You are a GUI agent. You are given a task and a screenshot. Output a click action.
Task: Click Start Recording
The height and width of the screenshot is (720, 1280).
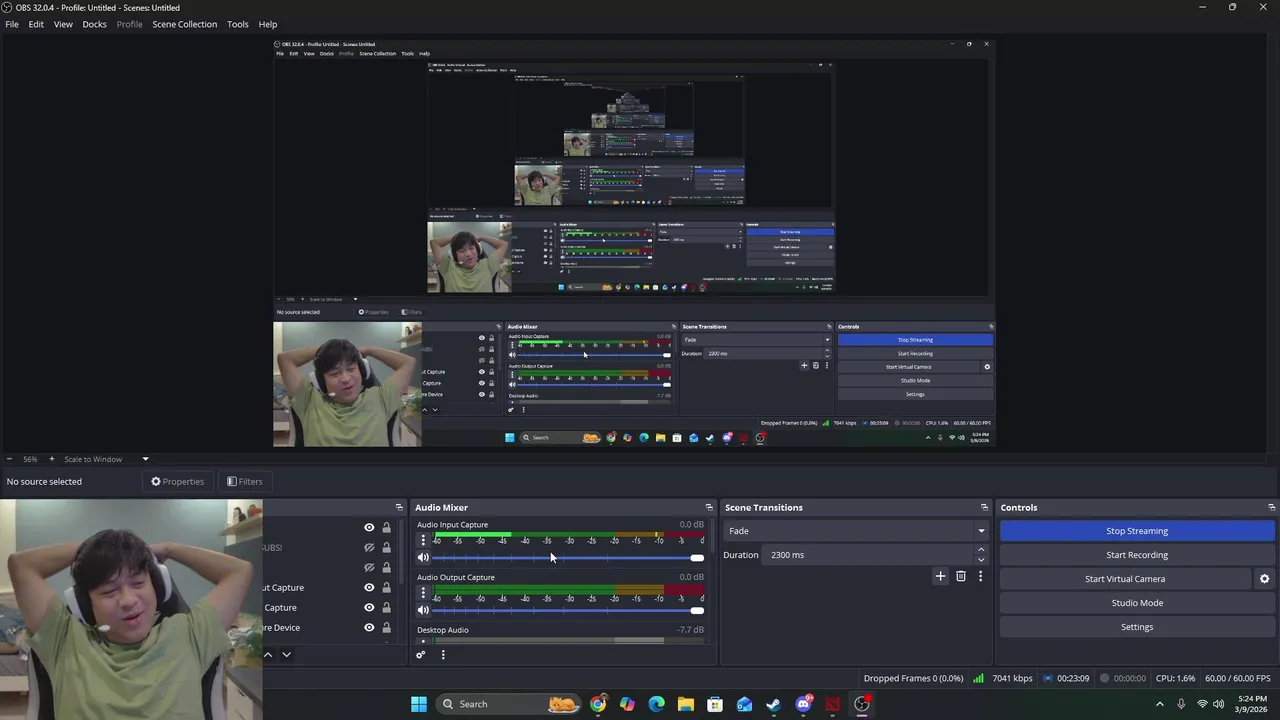click(1137, 555)
